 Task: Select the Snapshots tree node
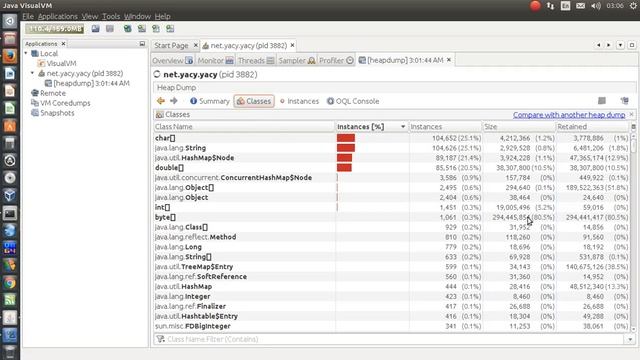pyautogui.click(x=53, y=113)
